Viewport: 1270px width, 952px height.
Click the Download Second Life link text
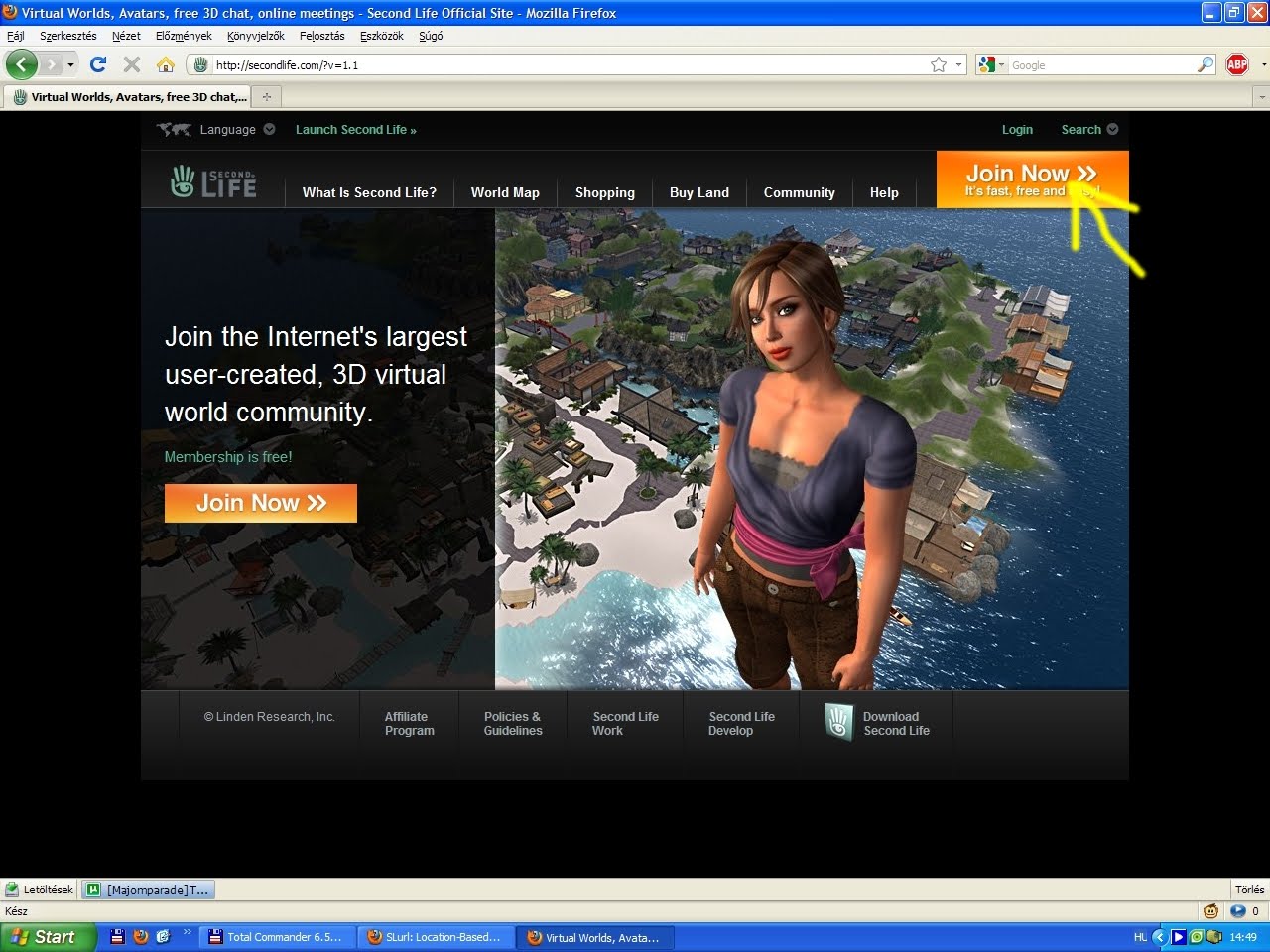point(896,724)
